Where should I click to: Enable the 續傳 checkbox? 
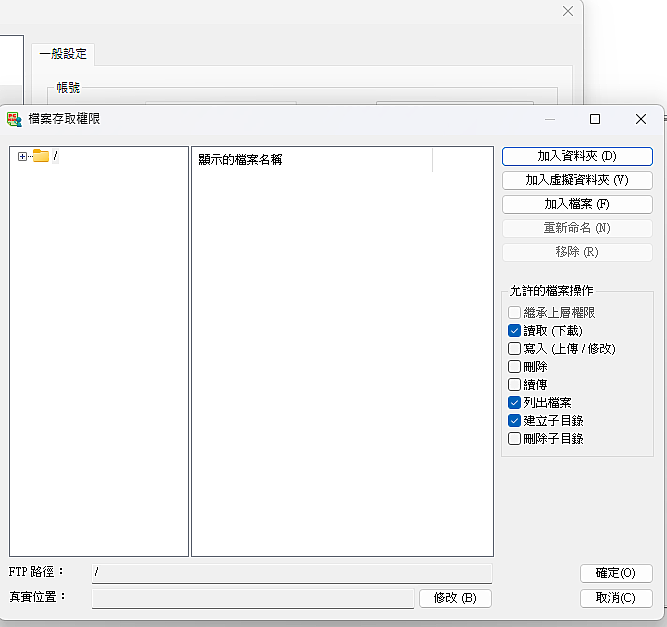click(514, 385)
